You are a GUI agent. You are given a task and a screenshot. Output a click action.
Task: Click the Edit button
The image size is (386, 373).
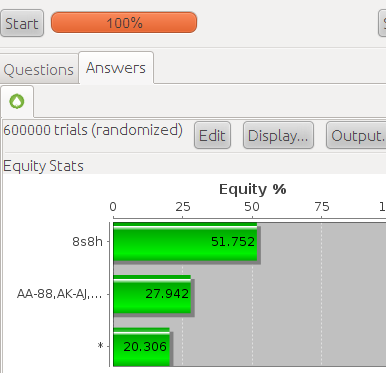click(212, 135)
